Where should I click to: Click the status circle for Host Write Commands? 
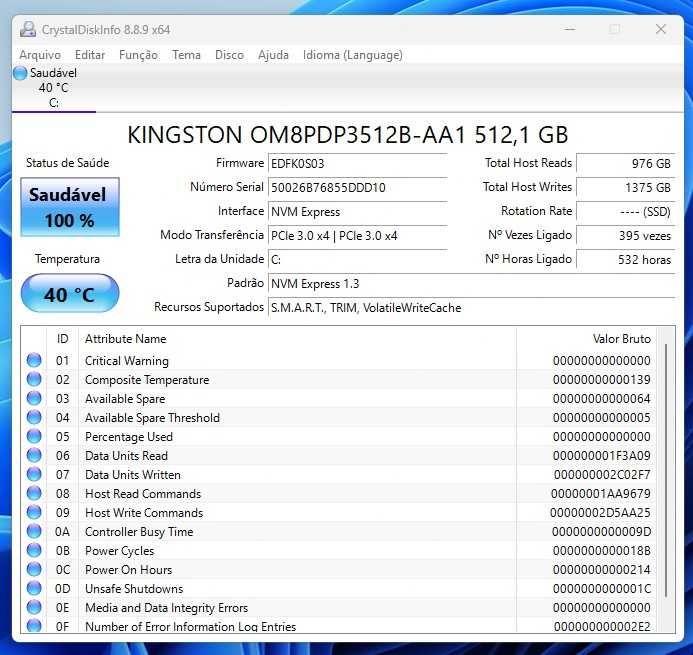(34, 512)
